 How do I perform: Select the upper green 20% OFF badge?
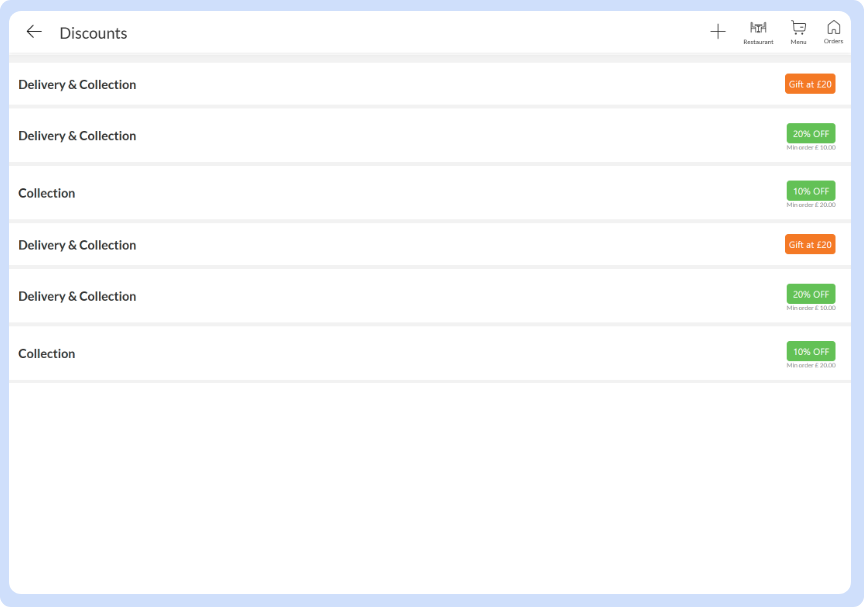coord(810,133)
